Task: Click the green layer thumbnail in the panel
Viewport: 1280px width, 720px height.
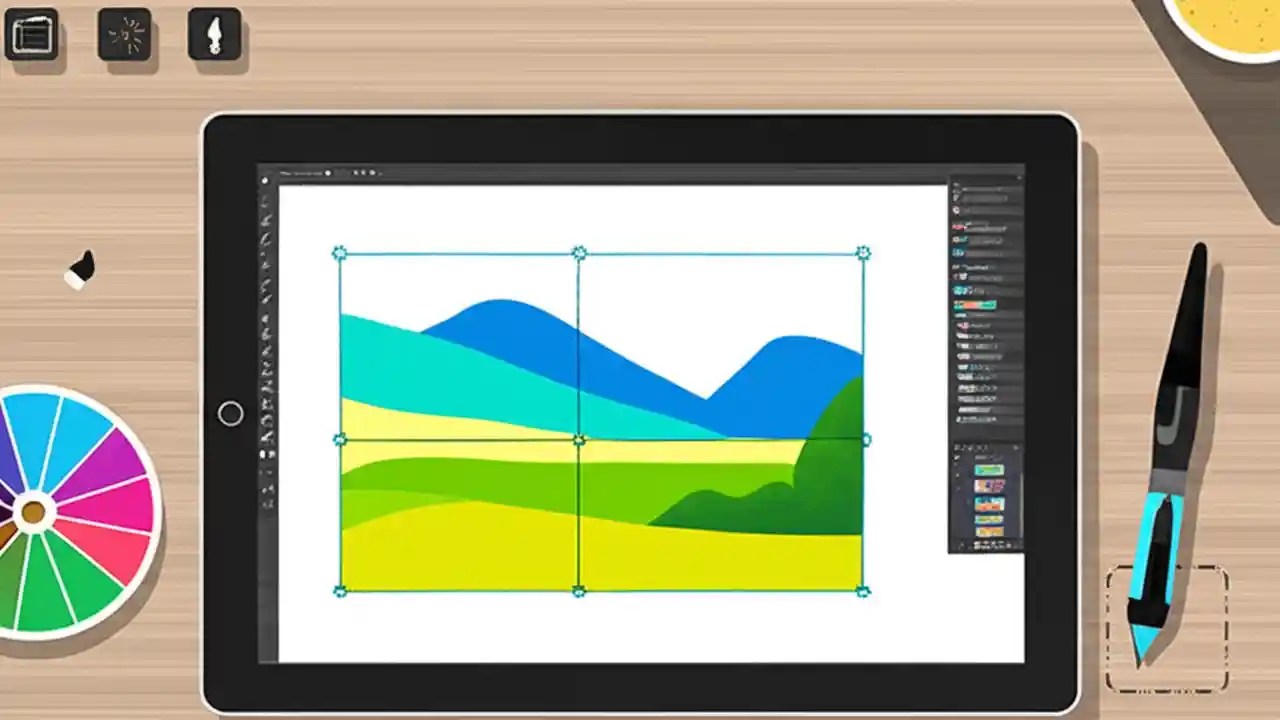Action: (988, 468)
